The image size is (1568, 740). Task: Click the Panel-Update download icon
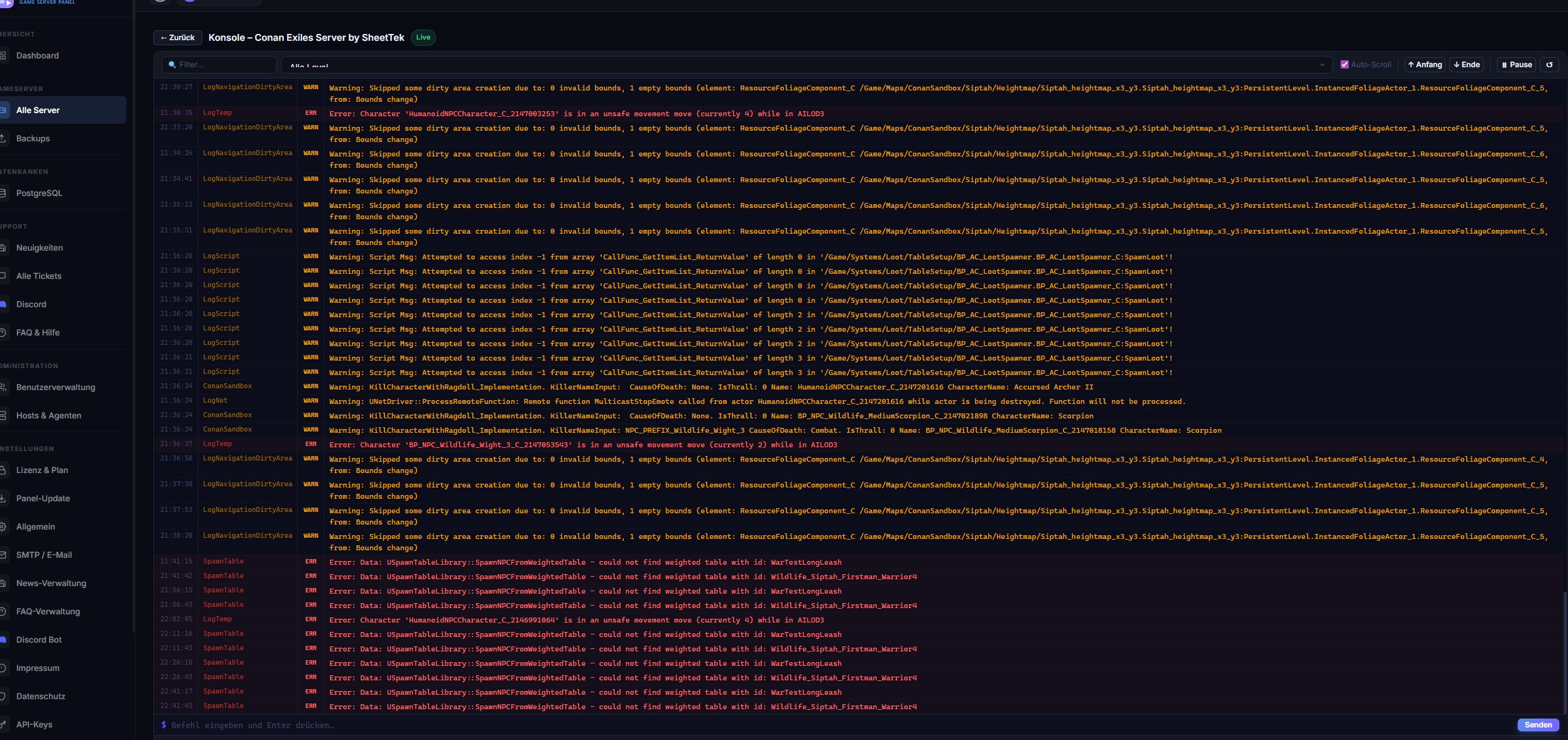(3, 499)
